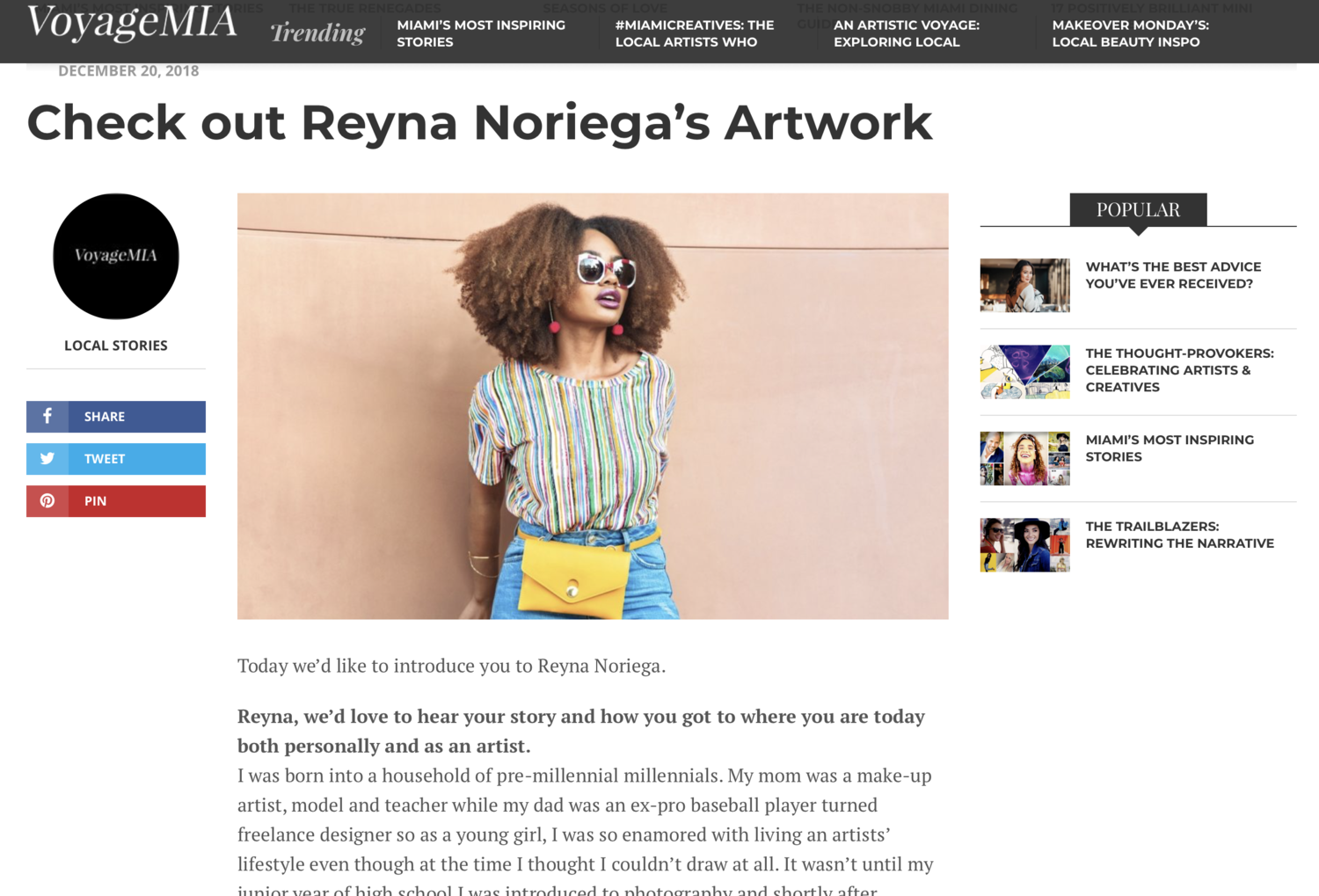Click the Pinterest icon on Pin button
Screen dimensions: 1319x896
coord(47,500)
